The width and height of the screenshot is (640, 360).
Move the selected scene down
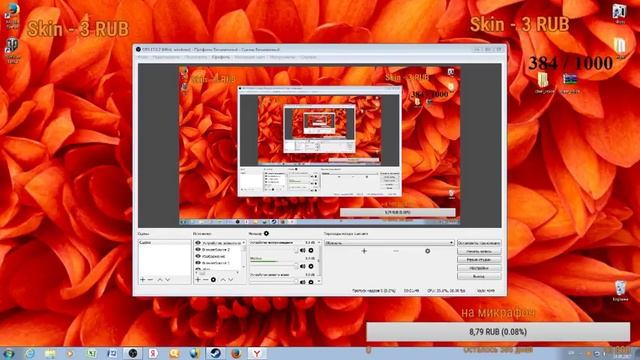tap(167, 280)
